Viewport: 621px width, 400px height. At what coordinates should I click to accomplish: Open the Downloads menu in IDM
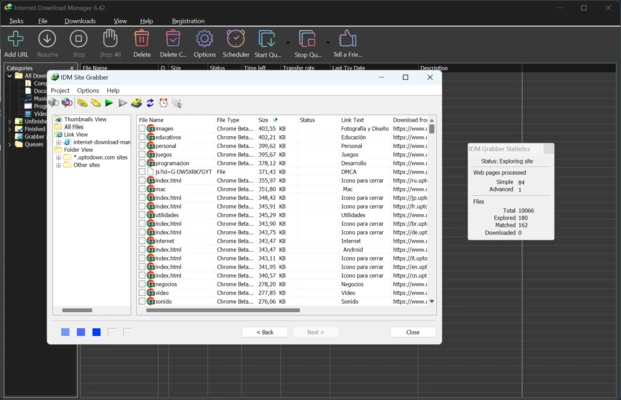pyautogui.click(x=80, y=21)
